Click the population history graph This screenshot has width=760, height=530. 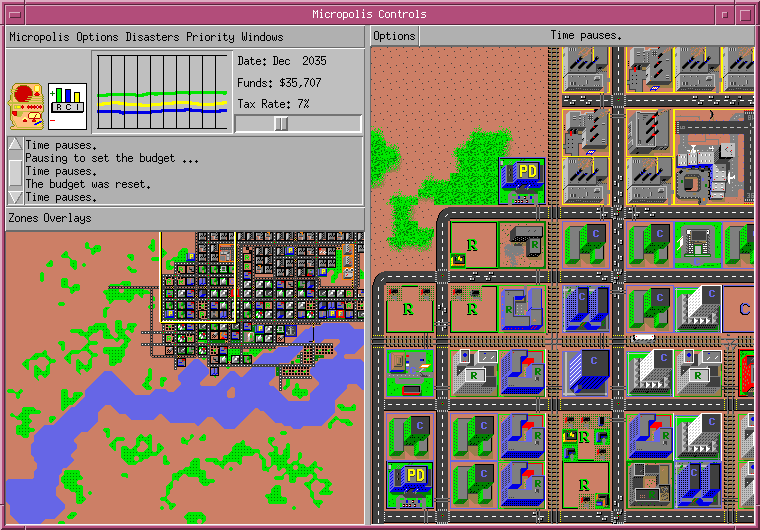(x=162, y=92)
